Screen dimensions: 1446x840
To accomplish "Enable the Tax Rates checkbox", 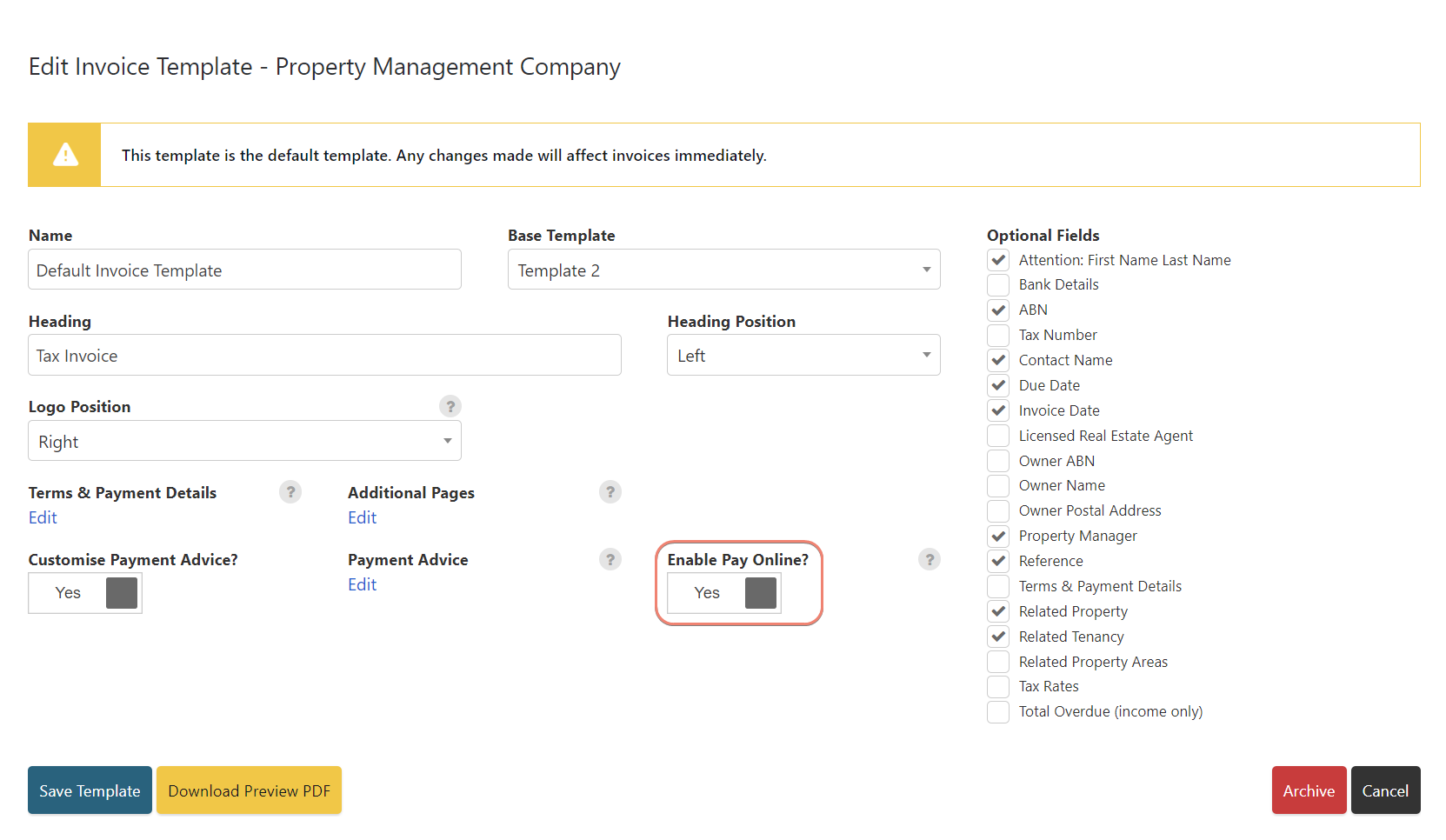I will pyautogui.click(x=998, y=686).
